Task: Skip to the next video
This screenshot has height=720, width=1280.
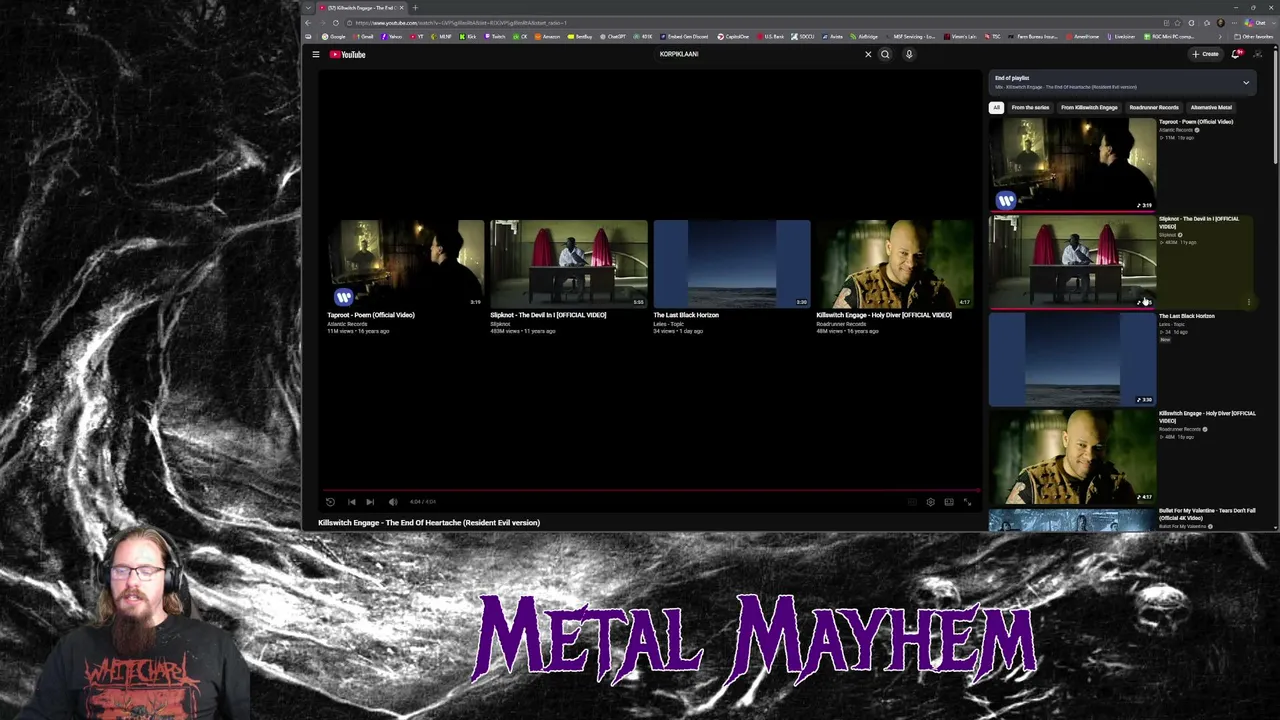Action: pyautogui.click(x=370, y=502)
